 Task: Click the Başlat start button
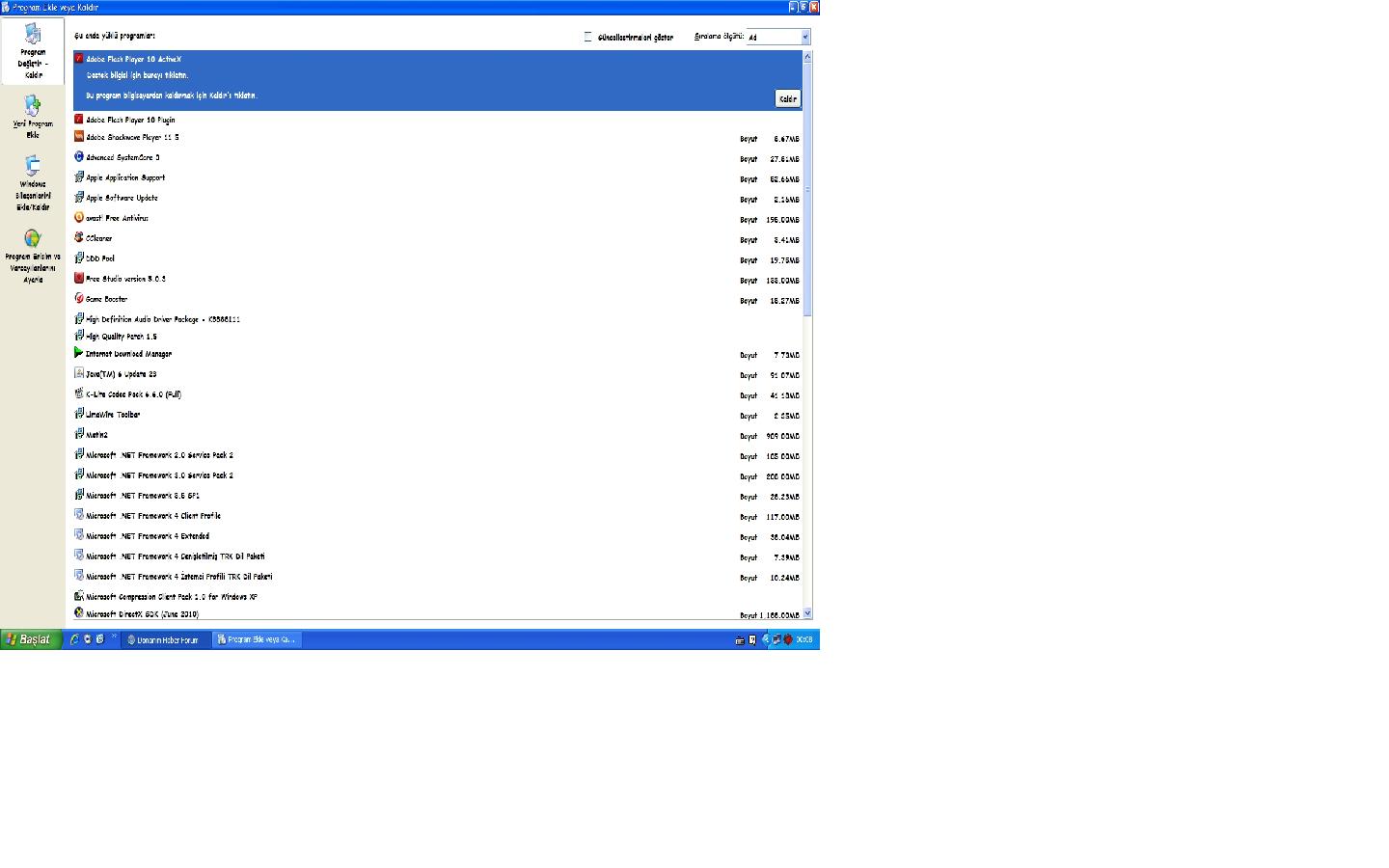(31, 639)
